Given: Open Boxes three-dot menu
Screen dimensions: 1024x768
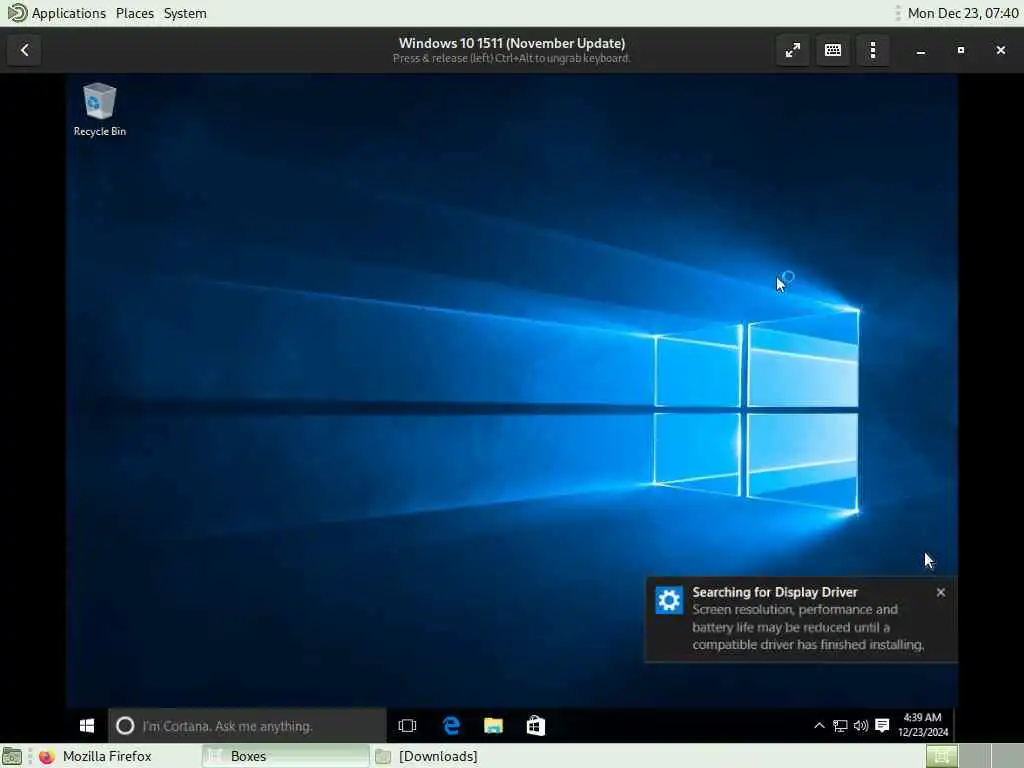Looking at the screenshot, I should point(872,50).
